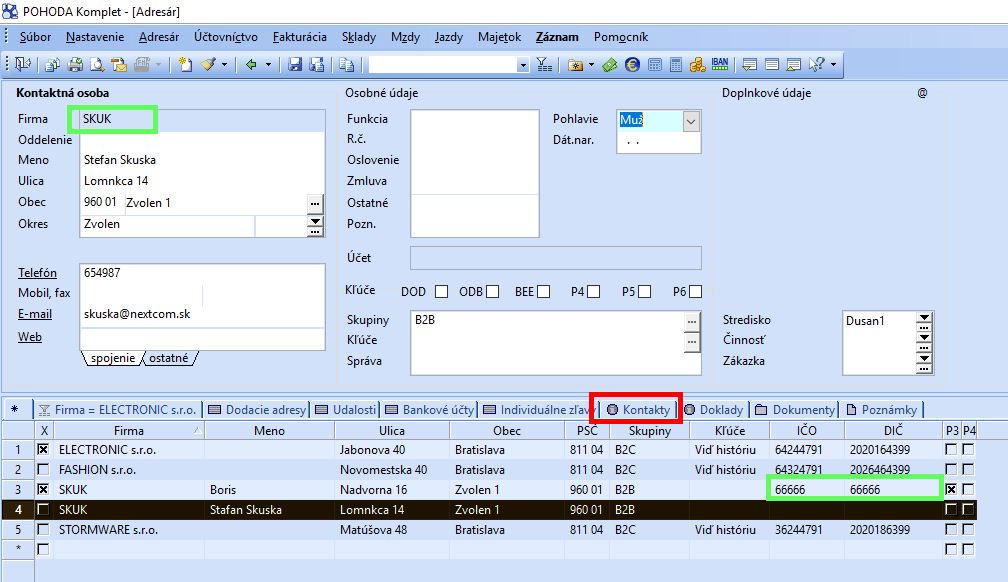Click the Telefón link label
Viewport: 1008px width, 582px height.
click(37, 273)
